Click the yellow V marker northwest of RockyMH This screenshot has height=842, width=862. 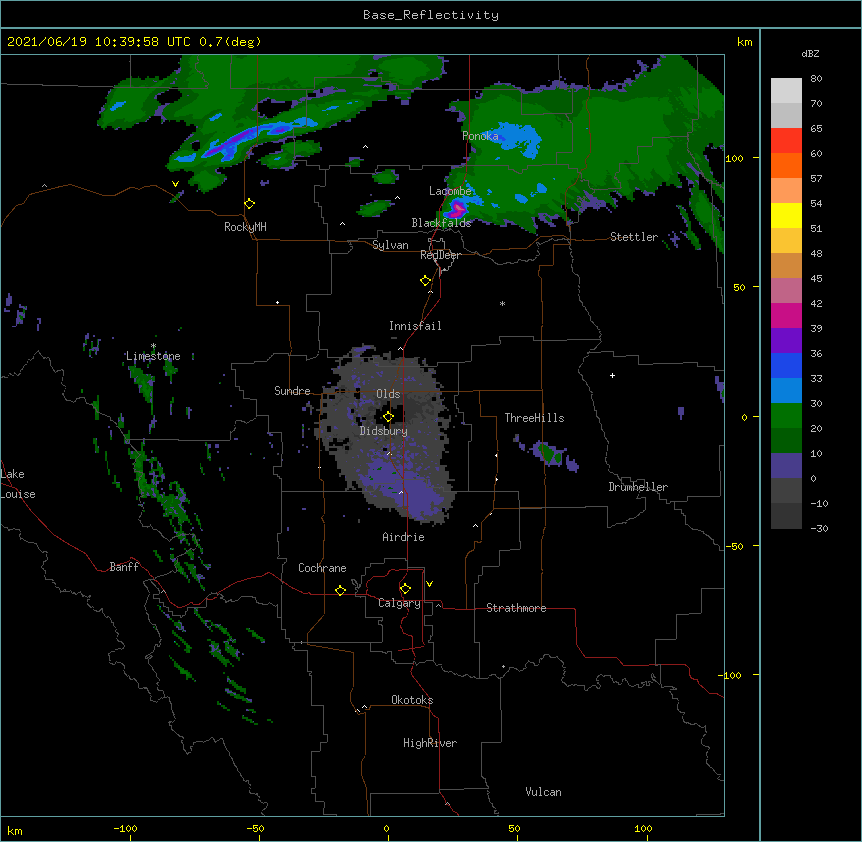[175, 184]
